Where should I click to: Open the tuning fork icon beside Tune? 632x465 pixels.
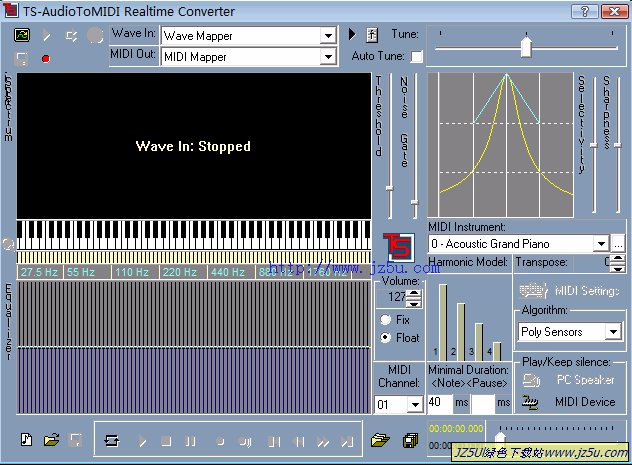pyautogui.click(x=372, y=35)
